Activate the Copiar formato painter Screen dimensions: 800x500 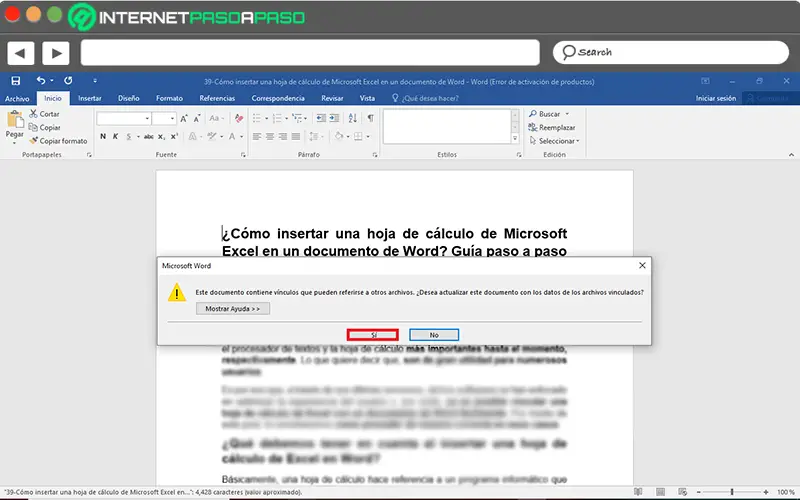[x=58, y=141]
